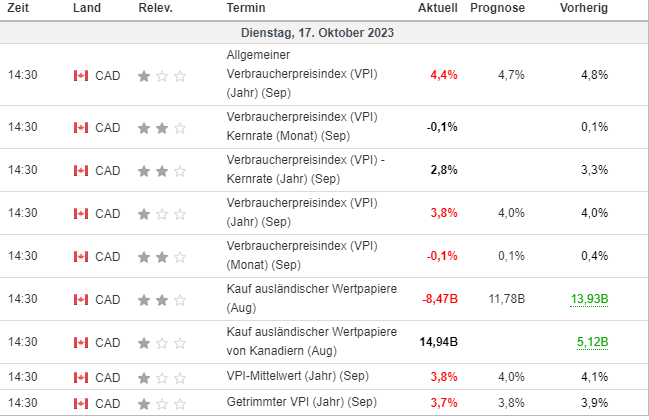Click Canadian flag in Verbraucherpreisindex (Monat) row
649x420 pixels.
click(x=81, y=255)
